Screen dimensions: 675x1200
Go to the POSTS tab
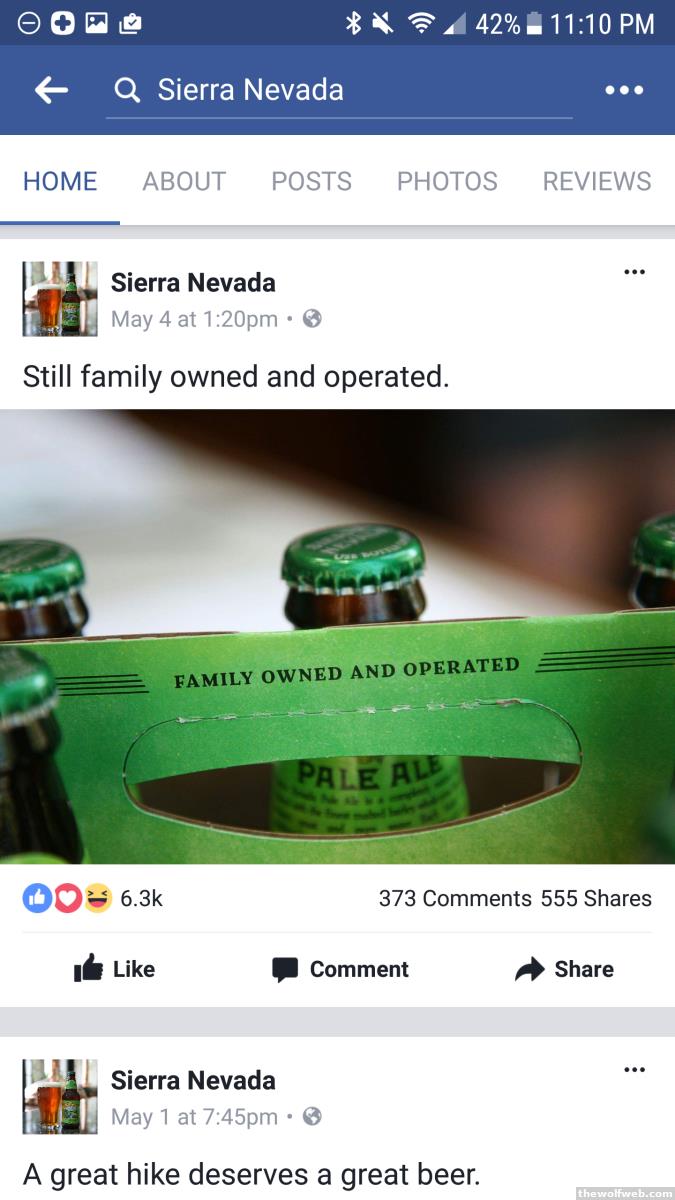(312, 181)
